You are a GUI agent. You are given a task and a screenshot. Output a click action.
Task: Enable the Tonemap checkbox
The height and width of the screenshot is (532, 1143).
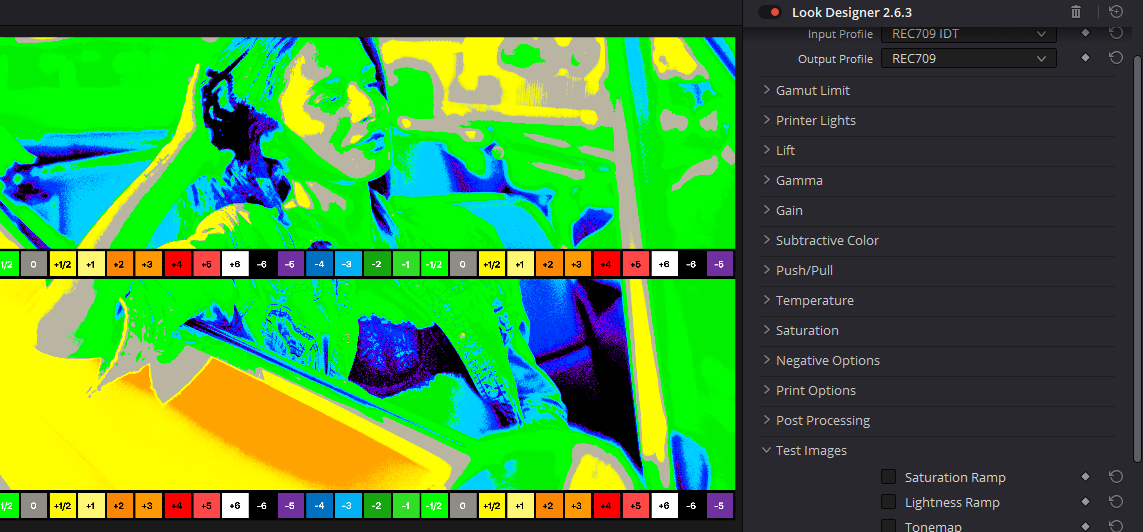[x=889, y=525]
